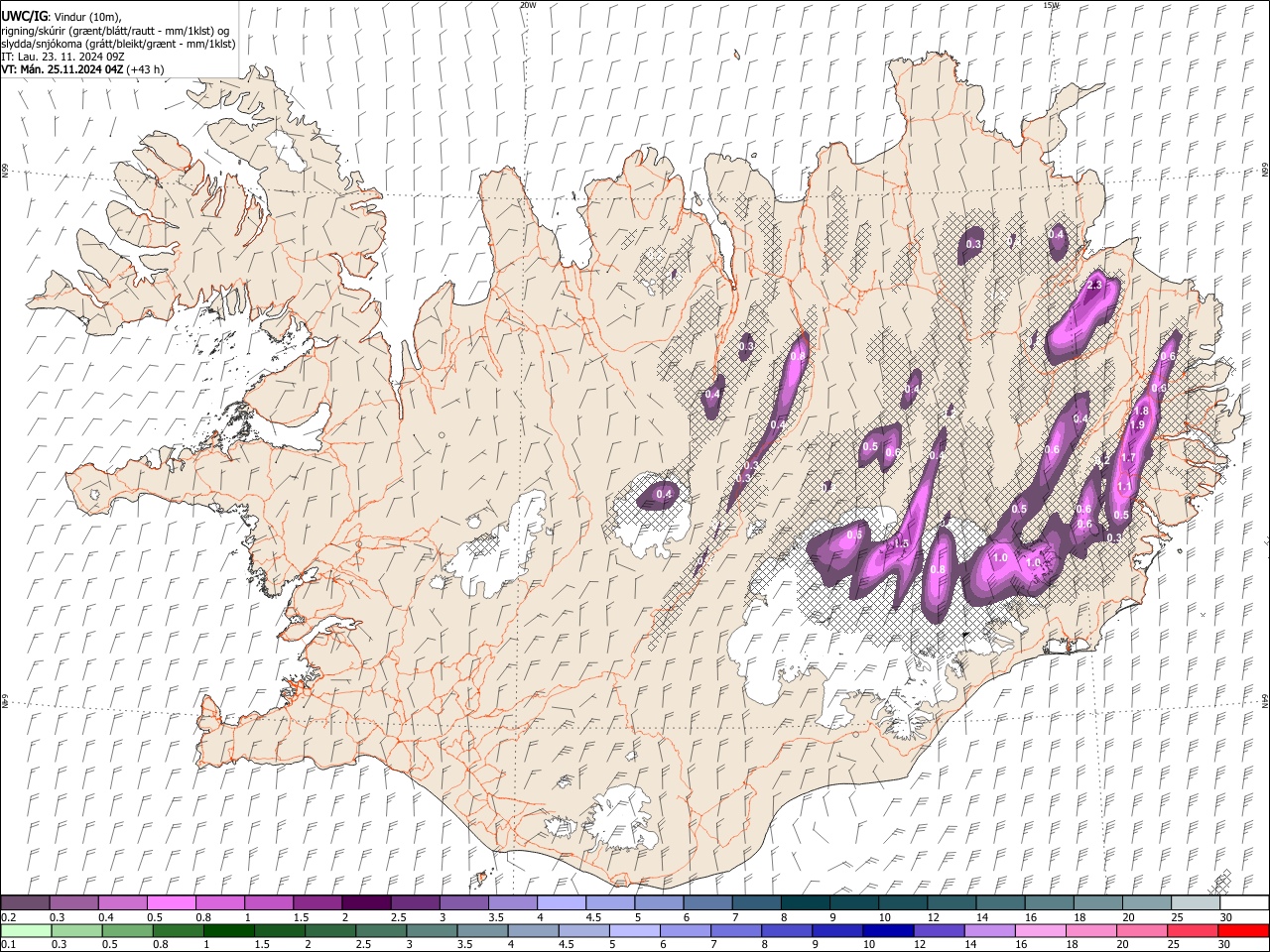
Task: Select the deep navy blue 10 swatch in the lower scale
Action: tap(887, 930)
